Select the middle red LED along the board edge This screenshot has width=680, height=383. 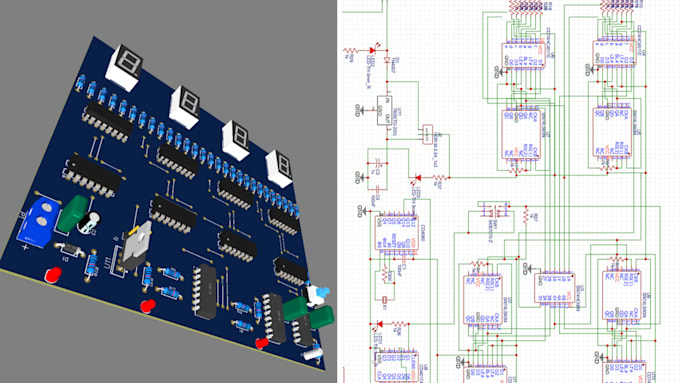[x=148, y=306]
